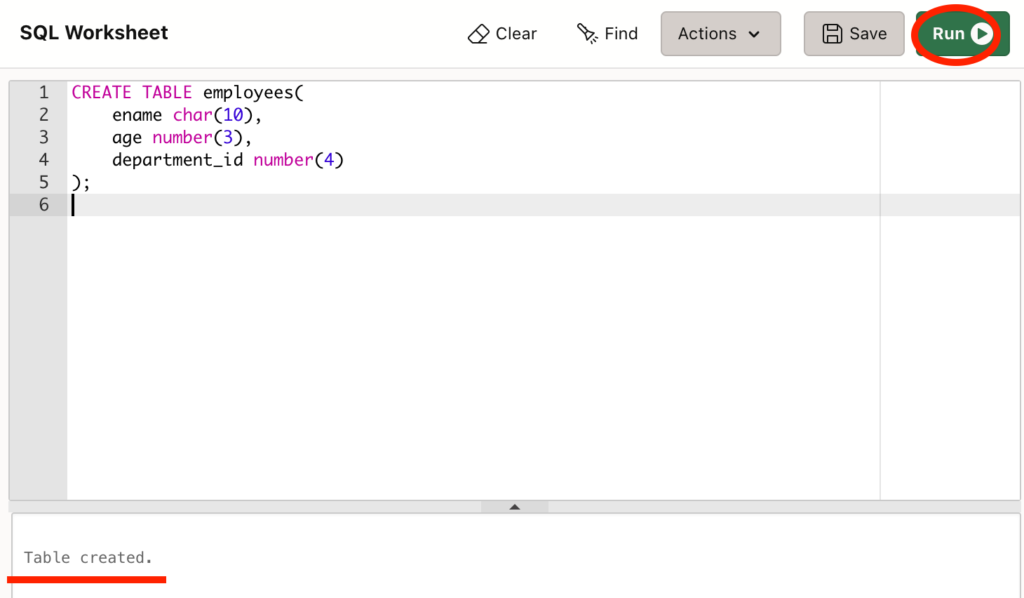Select line number 5 in the gutter
The height and width of the screenshot is (598, 1024).
click(43, 182)
